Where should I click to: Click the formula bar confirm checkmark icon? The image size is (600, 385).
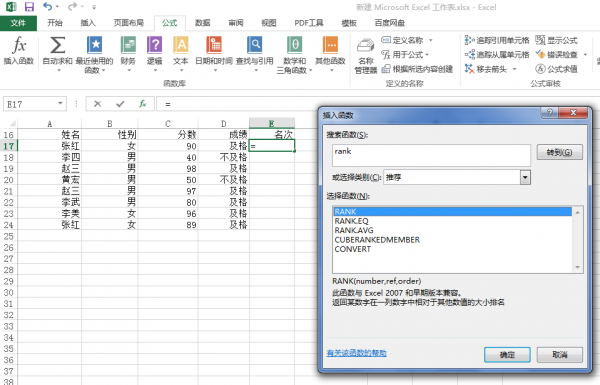(x=120, y=104)
